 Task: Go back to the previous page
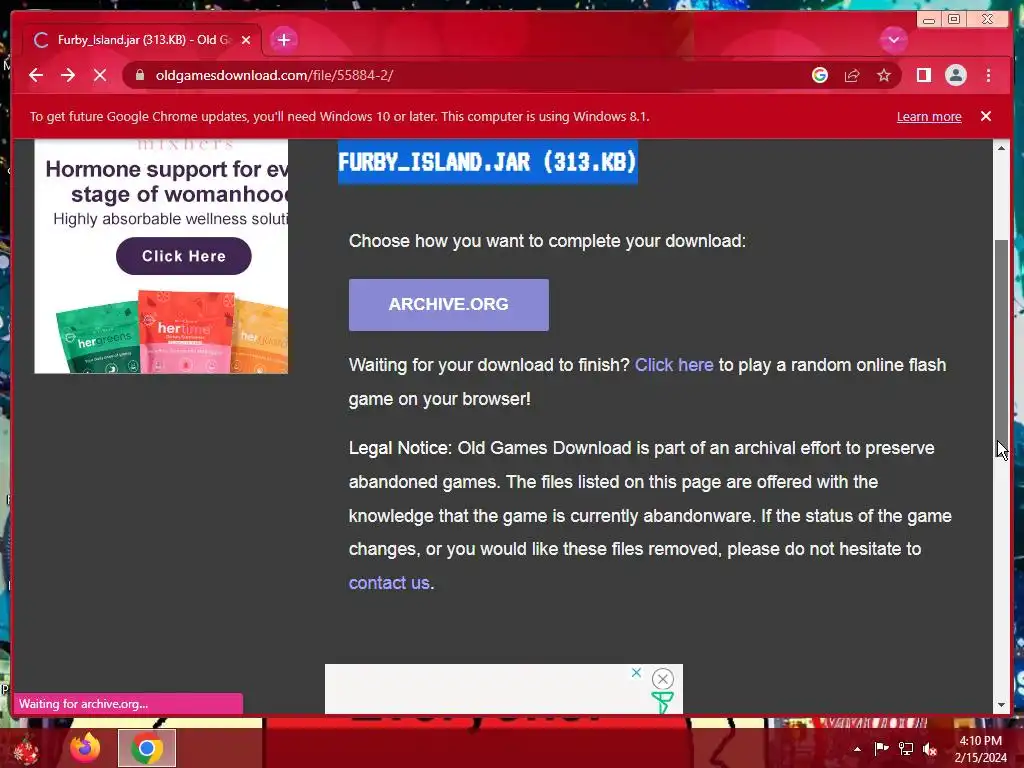pos(36,75)
